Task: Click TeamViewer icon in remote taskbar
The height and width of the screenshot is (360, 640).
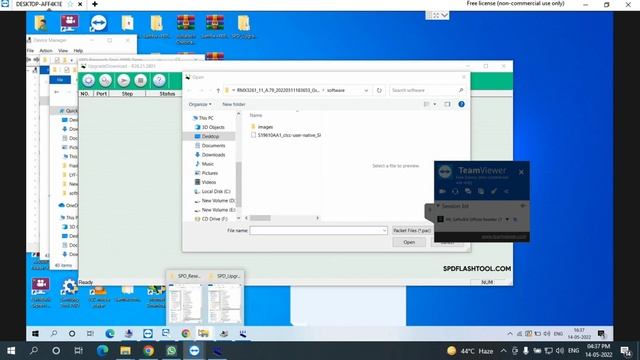Action: [x=148, y=333]
